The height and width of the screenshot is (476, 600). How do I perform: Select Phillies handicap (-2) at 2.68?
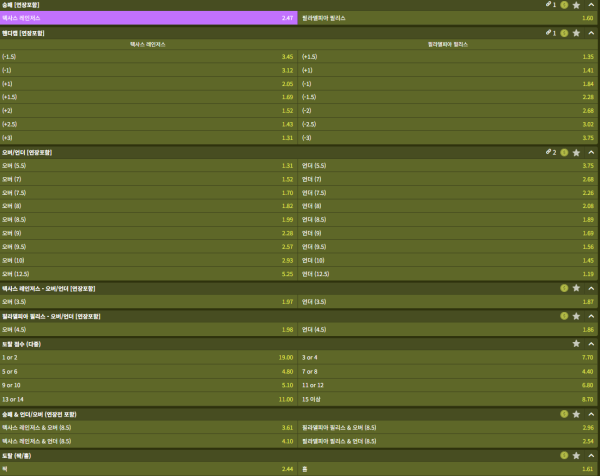(x=449, y=111)
